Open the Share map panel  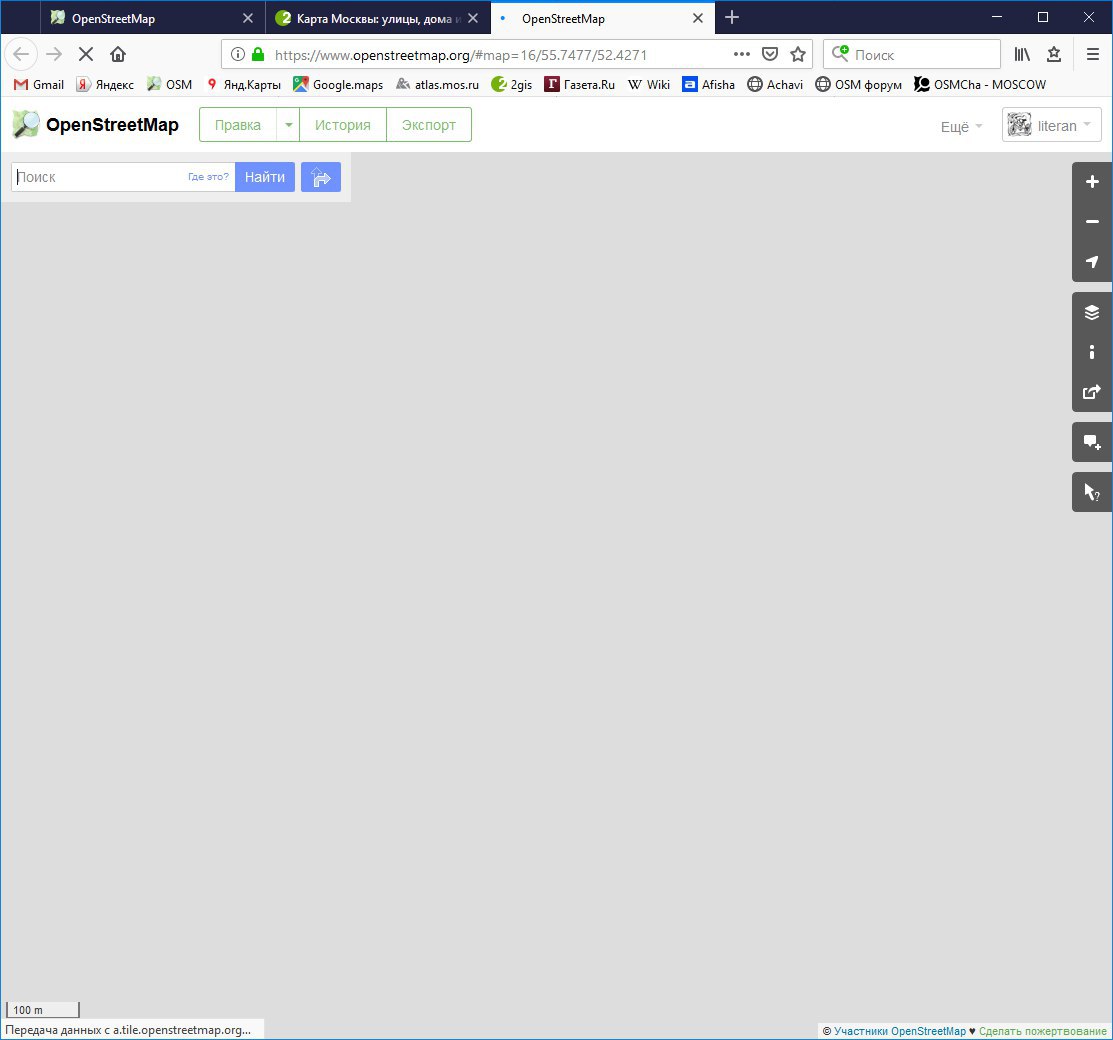[x=1092, y=392]
